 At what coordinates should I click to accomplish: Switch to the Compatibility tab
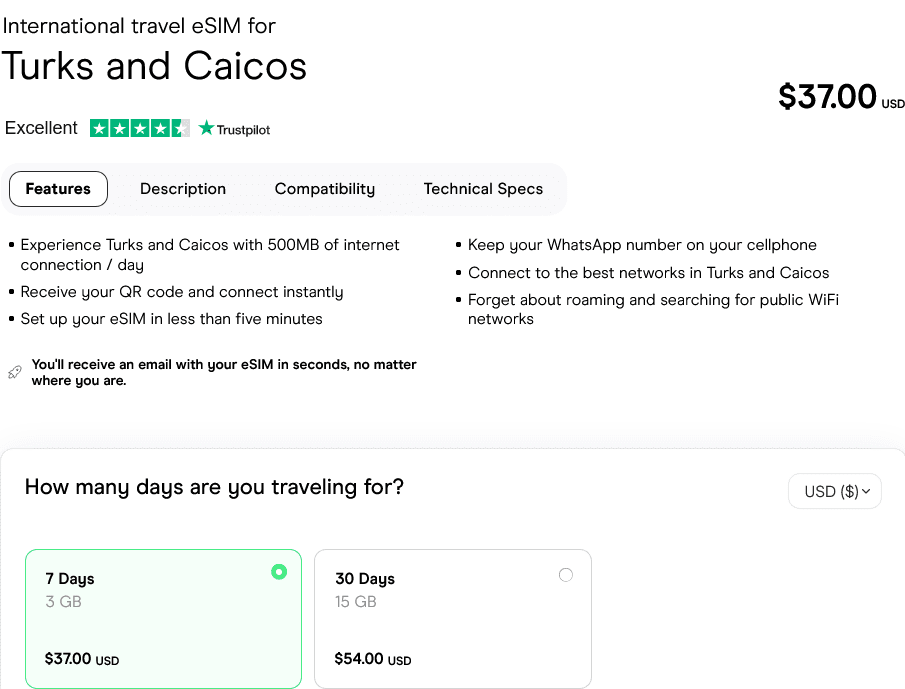click(325, 189)
